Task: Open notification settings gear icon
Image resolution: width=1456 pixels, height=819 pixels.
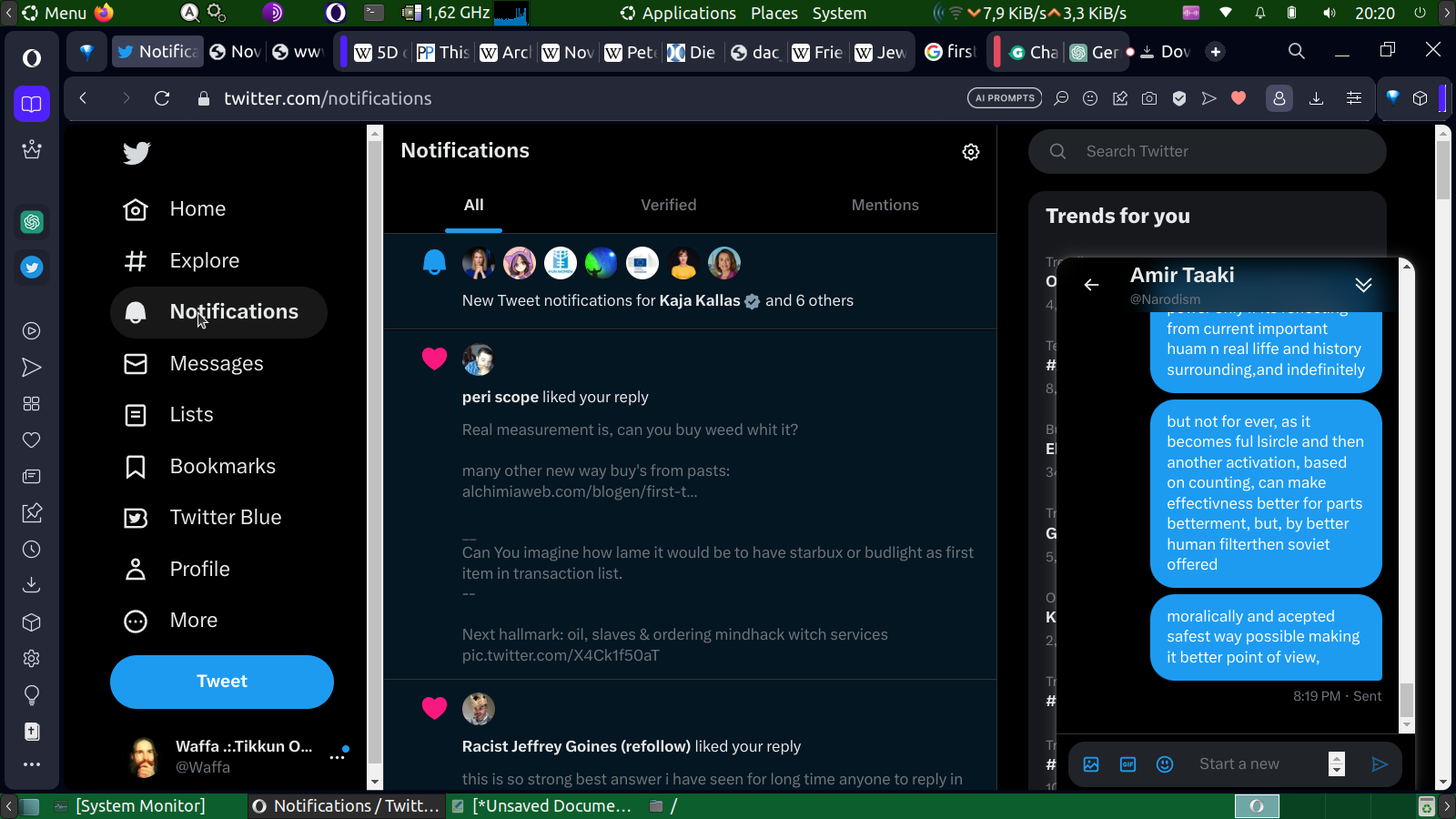Action: (971, 152)
